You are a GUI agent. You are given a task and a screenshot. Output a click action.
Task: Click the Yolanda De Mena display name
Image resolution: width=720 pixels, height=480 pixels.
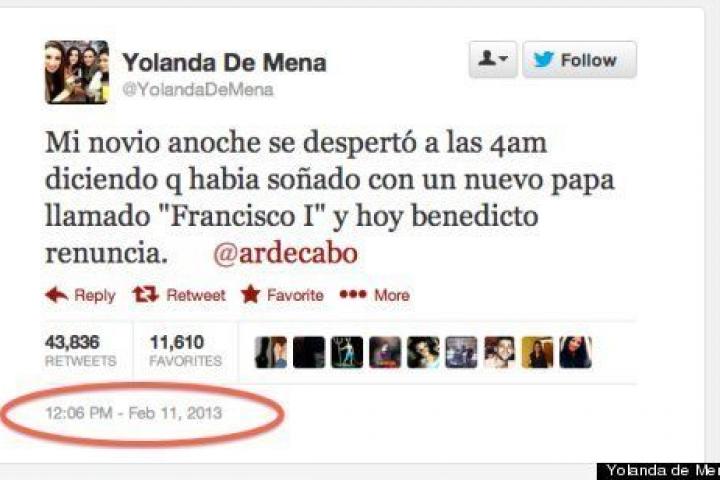[224, 62]
